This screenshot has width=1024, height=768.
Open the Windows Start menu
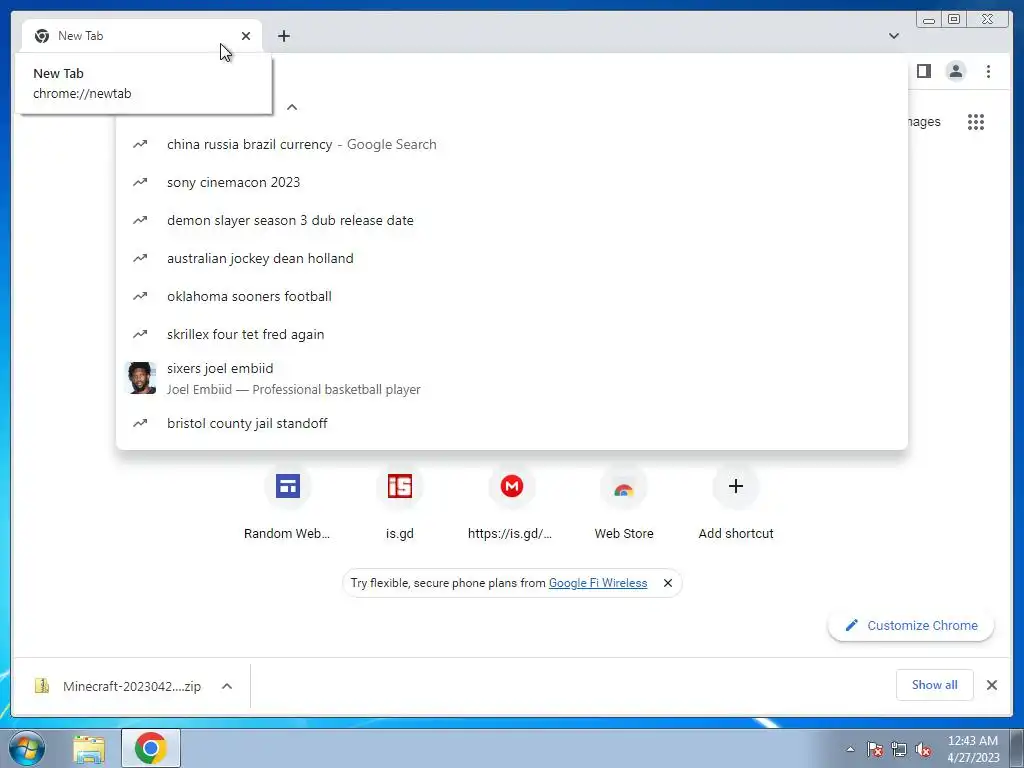click(27, 748)
